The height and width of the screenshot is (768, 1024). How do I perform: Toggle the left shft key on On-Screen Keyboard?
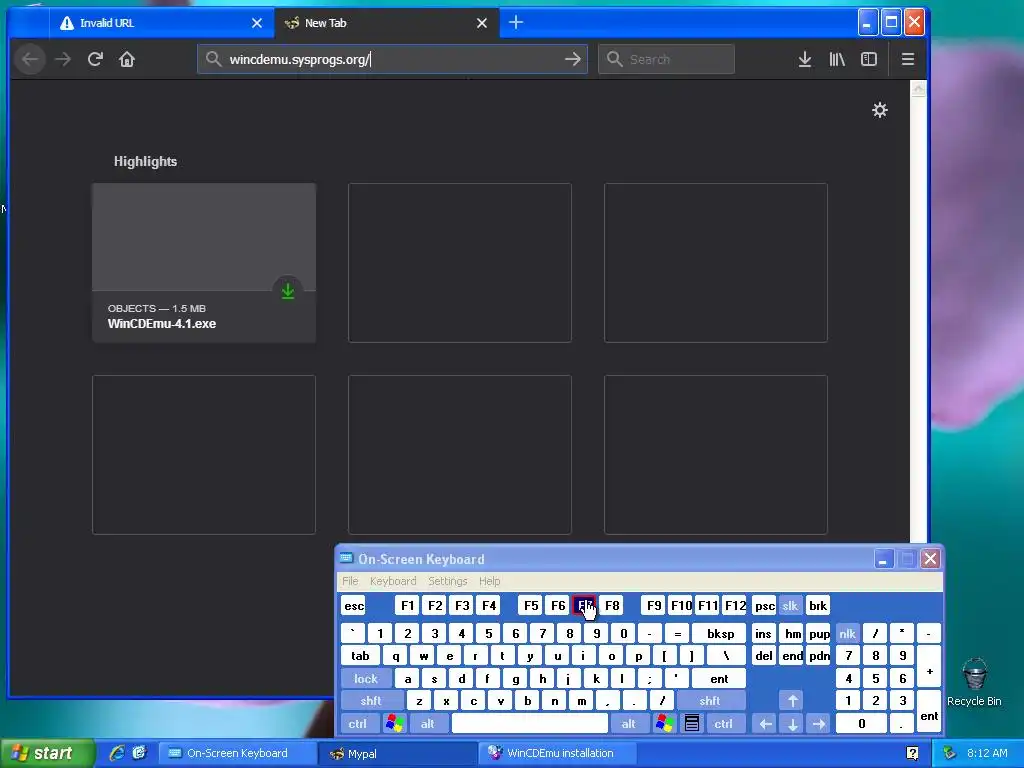coord(371,701)
